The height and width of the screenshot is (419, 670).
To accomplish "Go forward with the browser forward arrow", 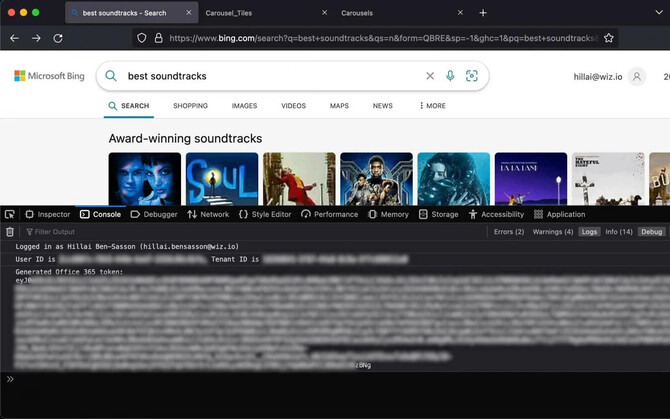I will [36, 38].
